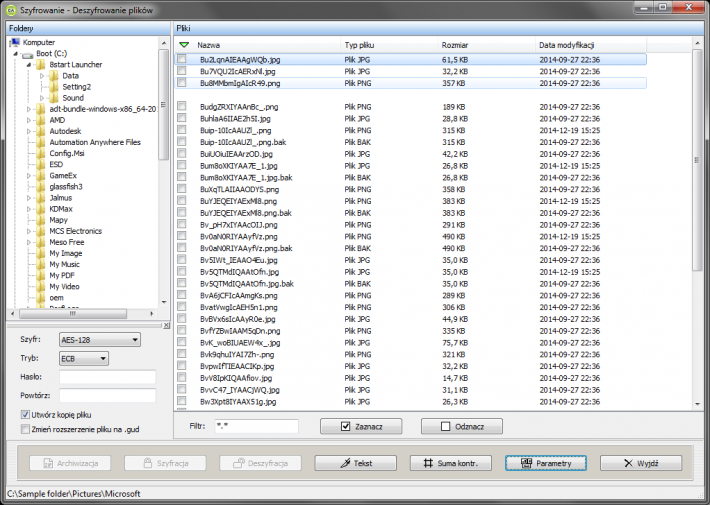Open the Szyfr AES-128 dropdown
This screenshot has width=710, height=505.
tap(100, 340)
